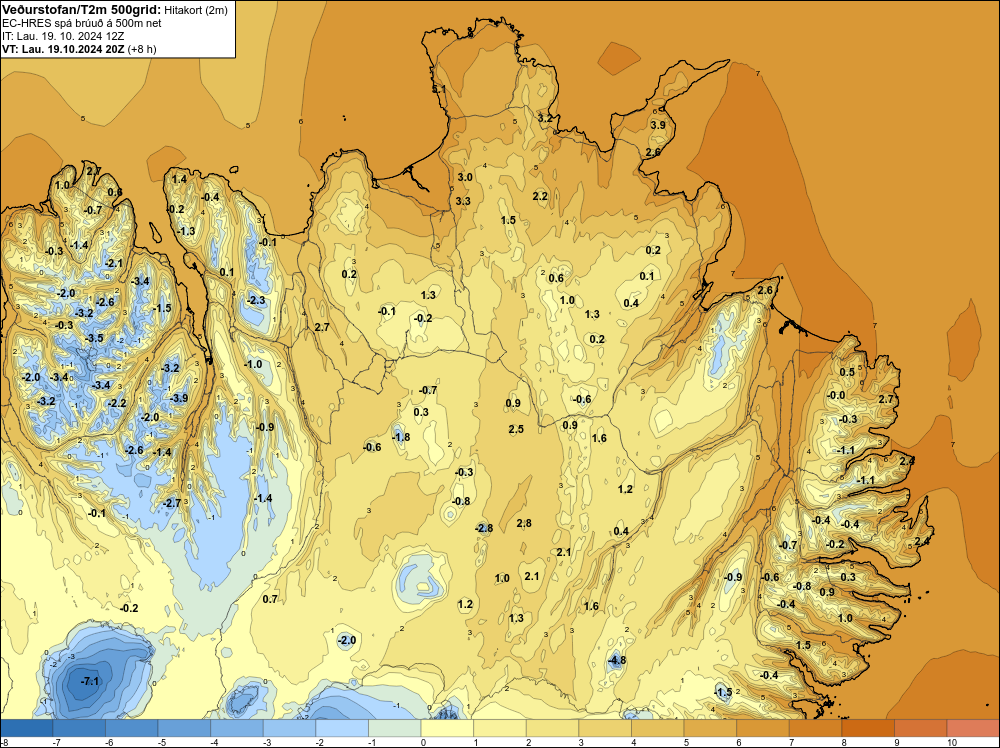
Task: Click the "10" tick label on the color scale
Action: click(952, 742)
